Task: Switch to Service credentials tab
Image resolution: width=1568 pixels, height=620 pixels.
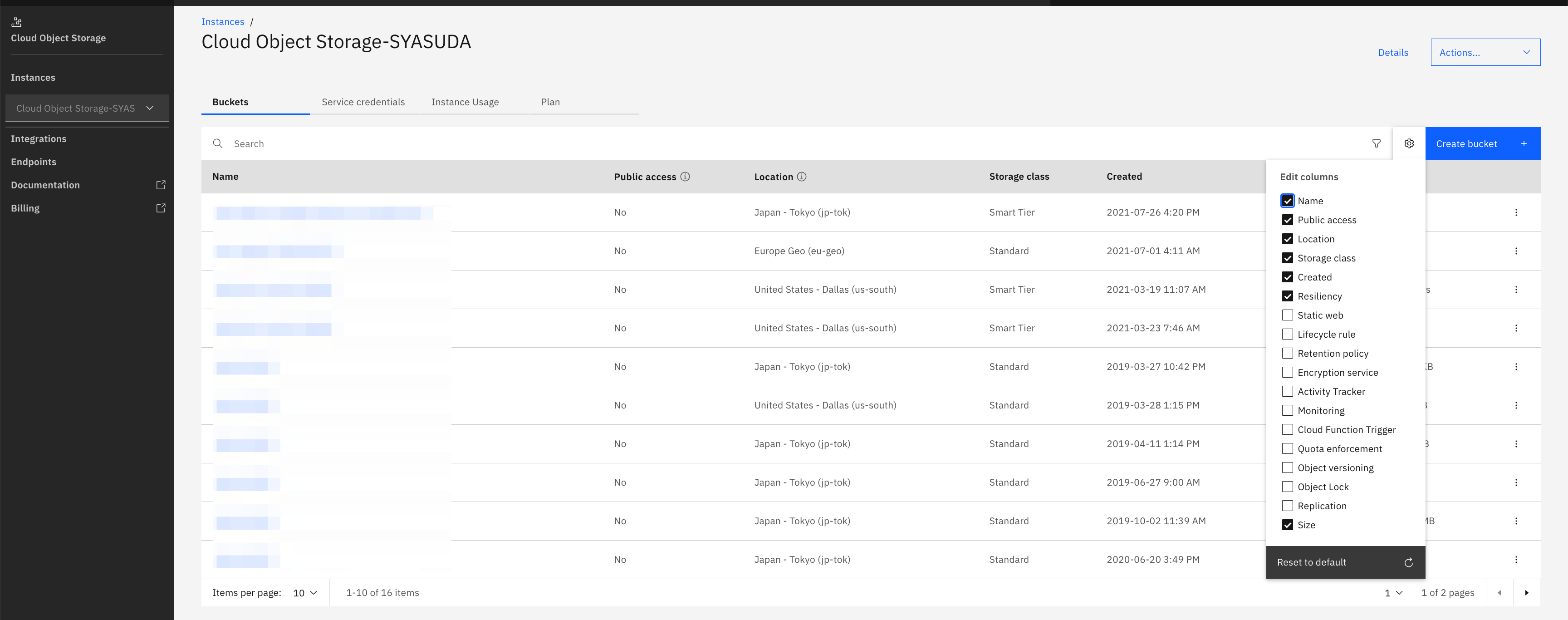Action: [x=363, y=102]
